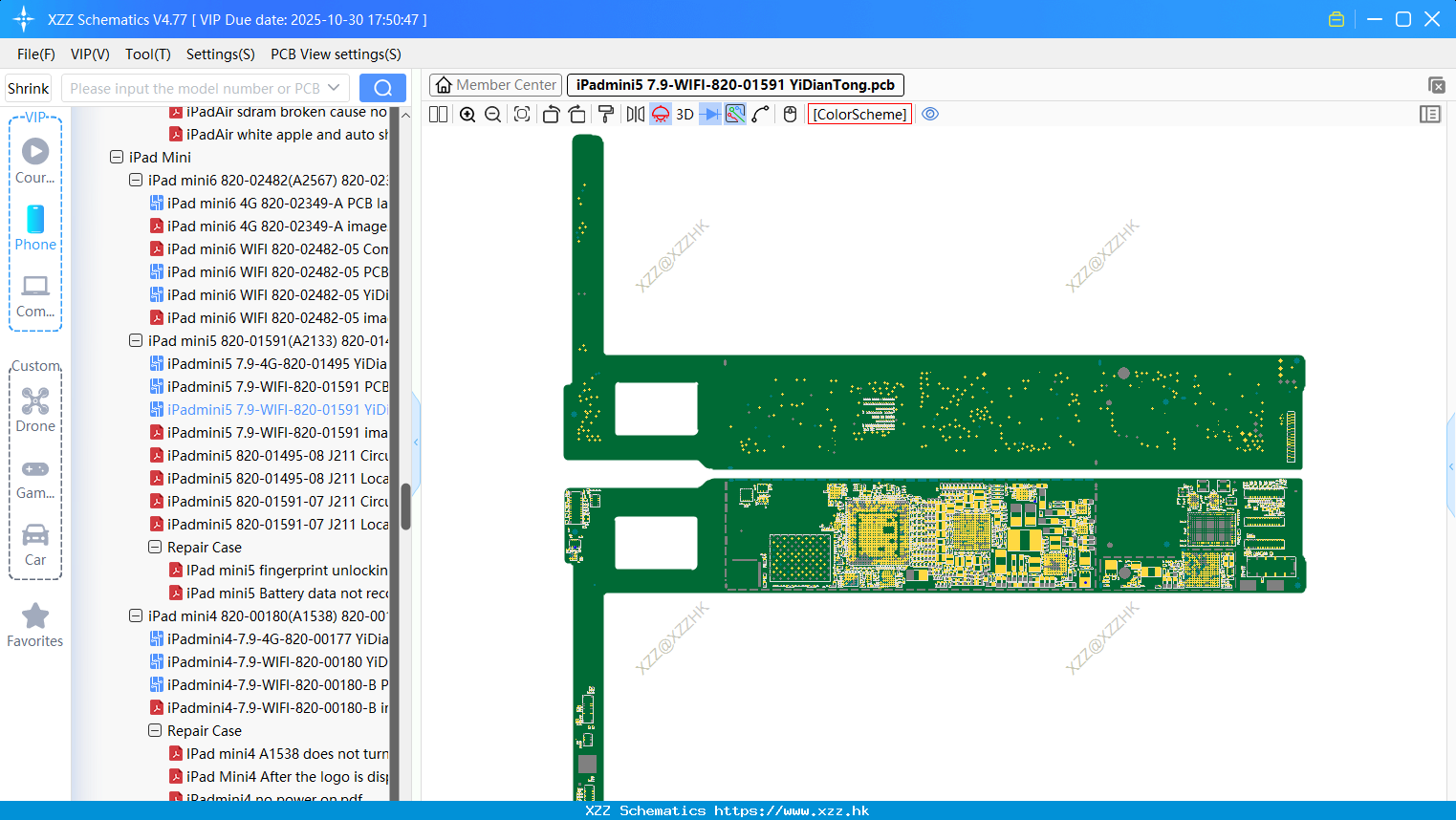1456x820 pixels.
Task: Open the VIP(V) menu
Action: coord(90,54)
